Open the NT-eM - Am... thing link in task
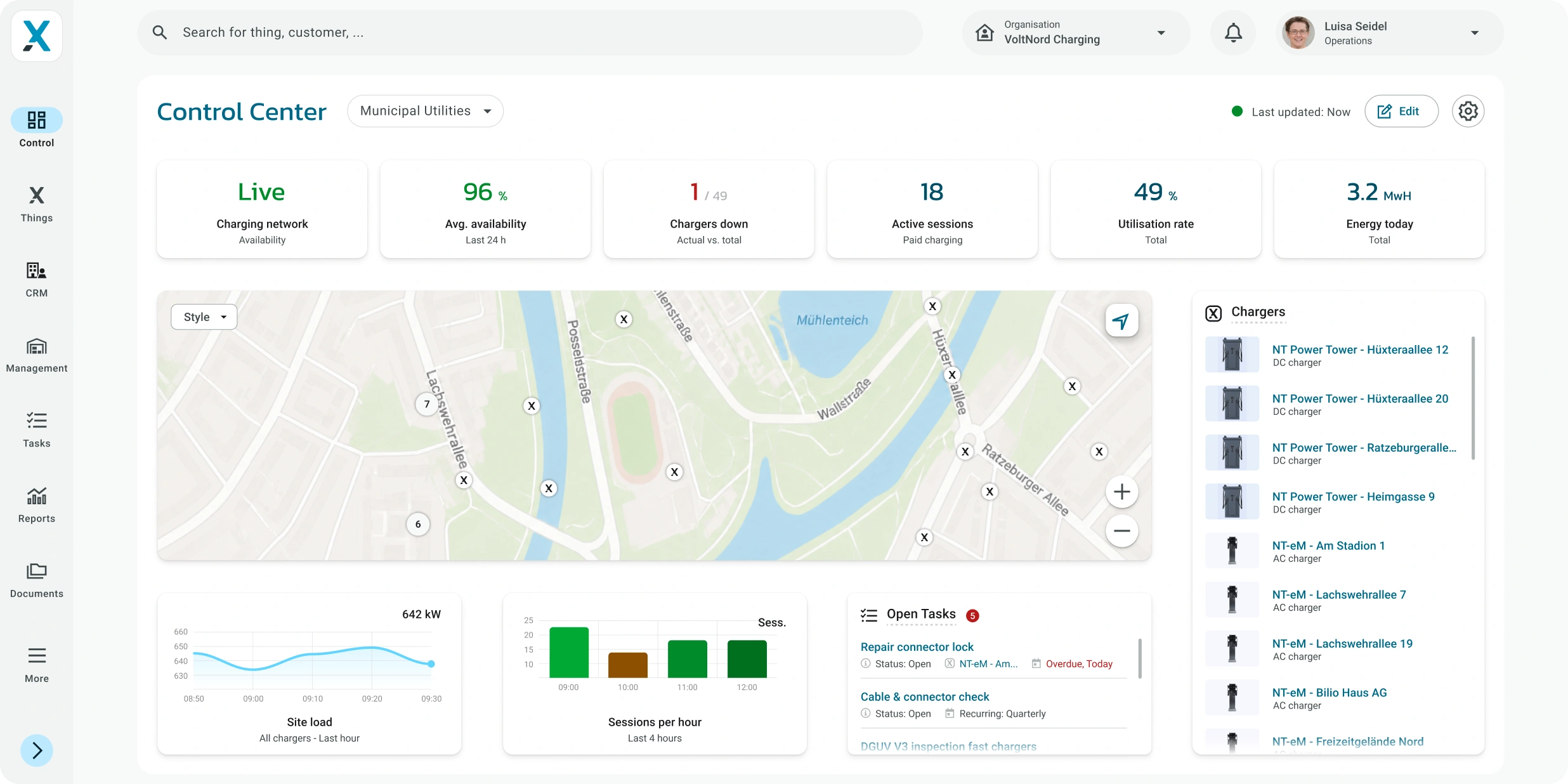 [988, 664]
